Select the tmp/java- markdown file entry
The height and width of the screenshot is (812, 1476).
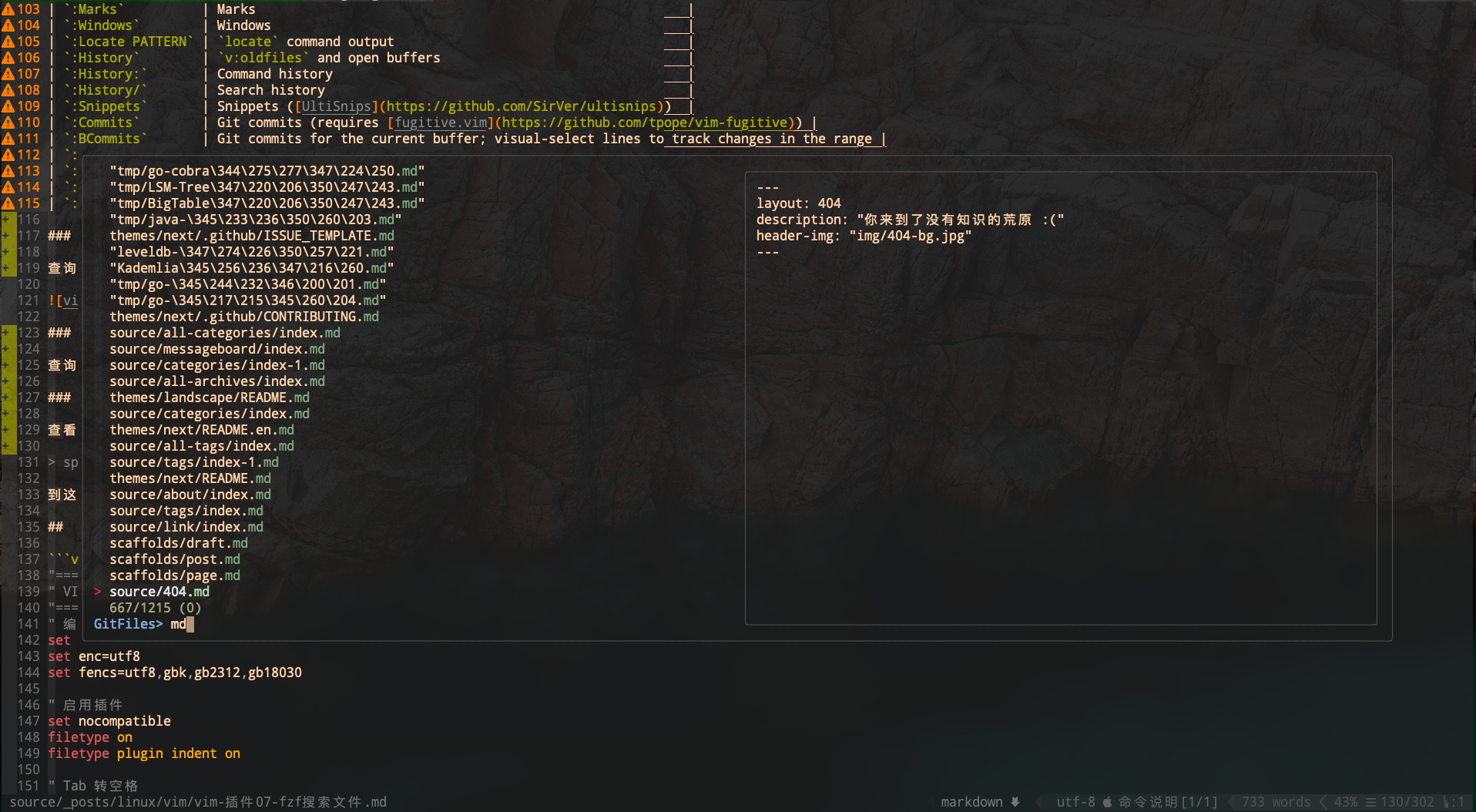(256, 220)
